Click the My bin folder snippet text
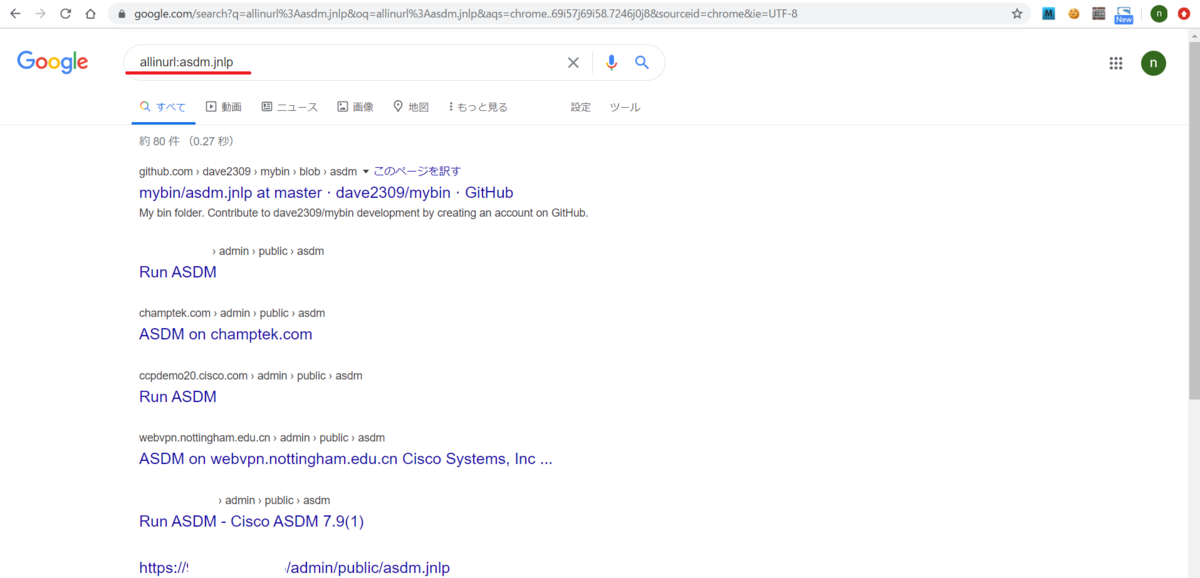 [363, 213]
